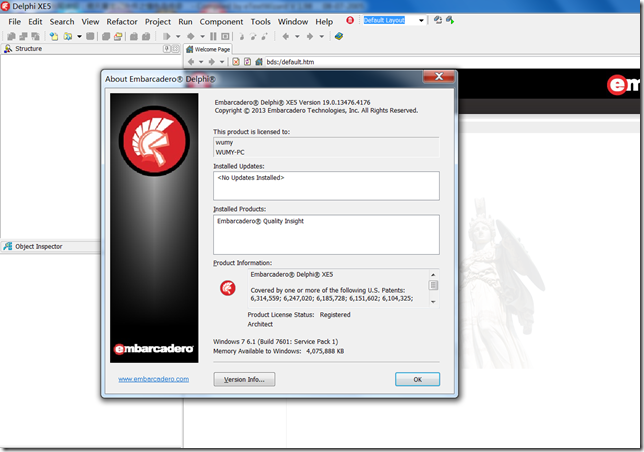
Task: Close the Structure panel
Action: [x=176, y=49]
